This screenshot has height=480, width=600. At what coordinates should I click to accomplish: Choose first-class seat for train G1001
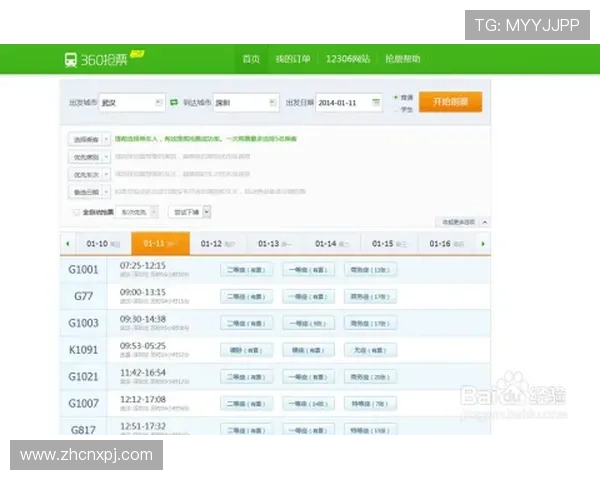(x=308, y=269)
